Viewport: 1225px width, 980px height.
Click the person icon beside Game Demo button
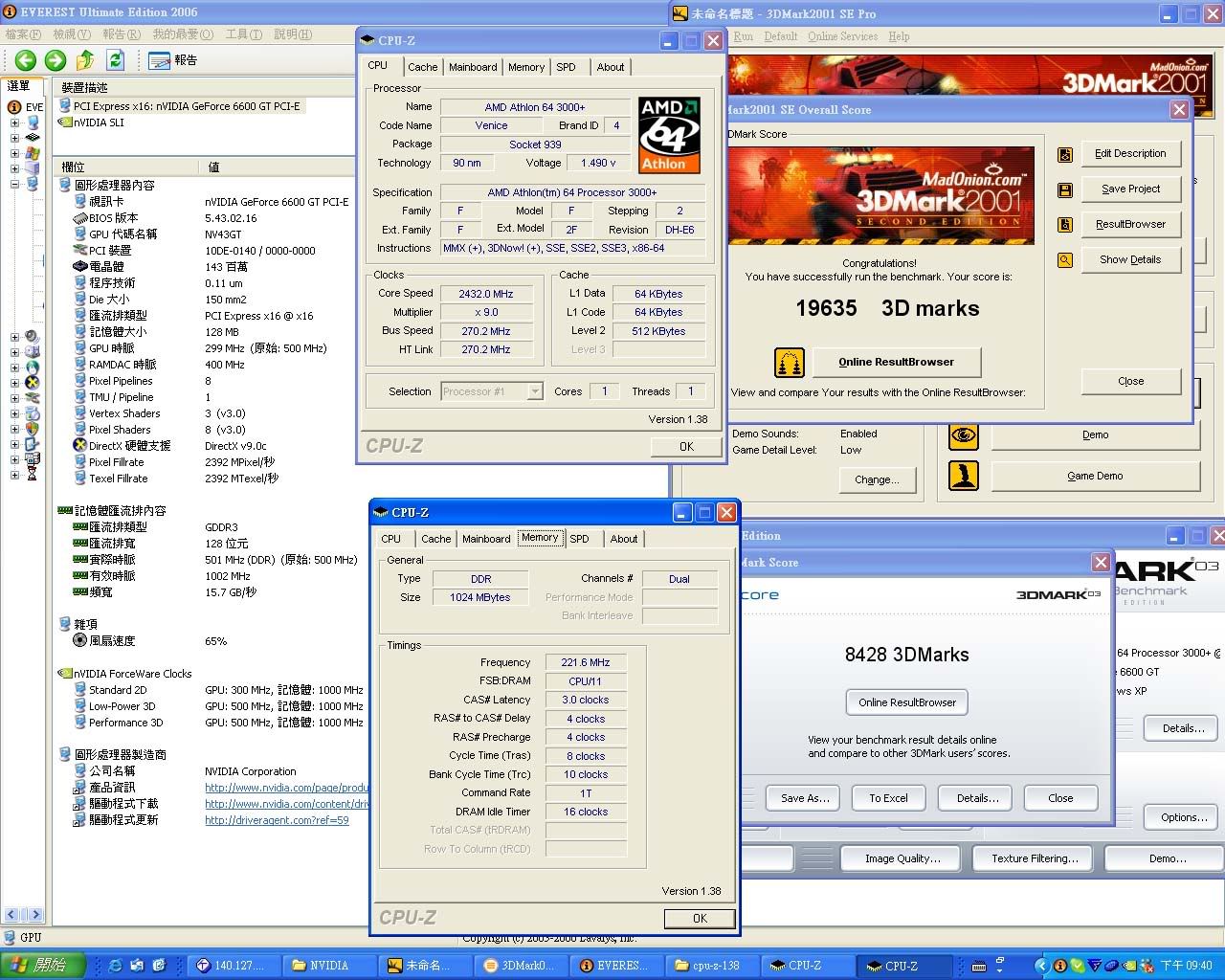tap(964, 476)
